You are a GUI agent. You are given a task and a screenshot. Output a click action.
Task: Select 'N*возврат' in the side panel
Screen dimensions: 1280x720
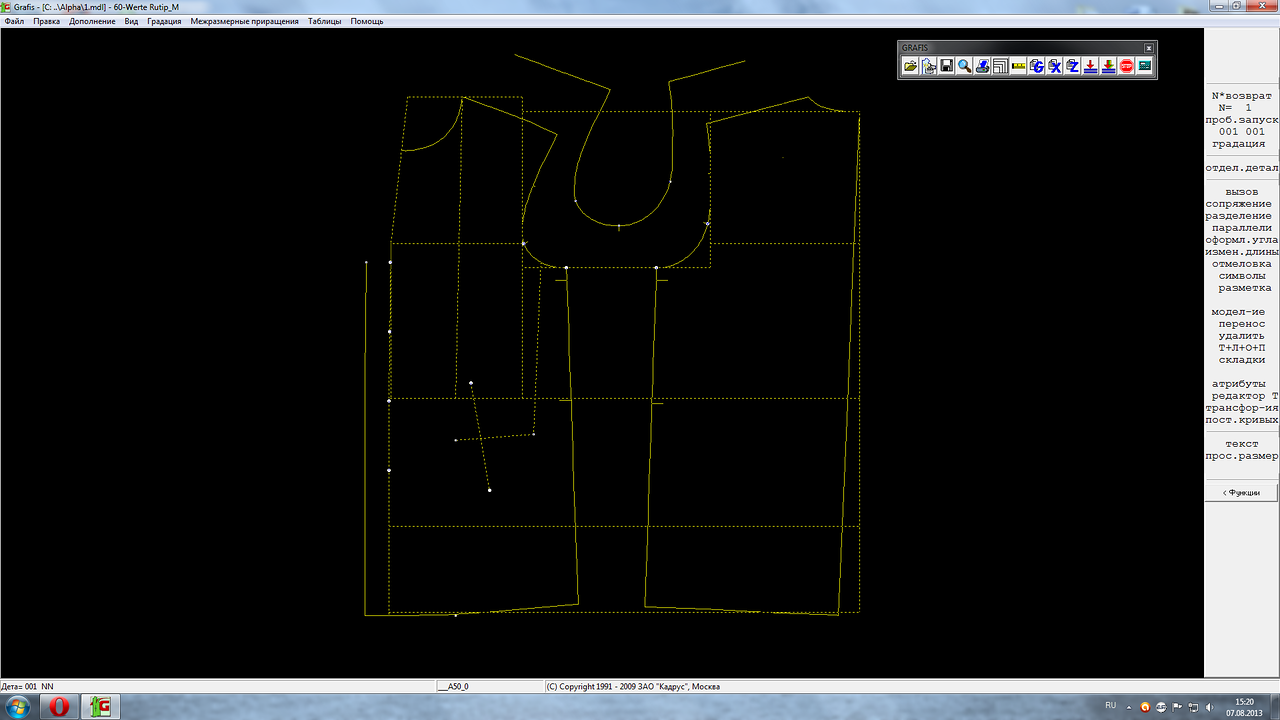(x=1242, y=96)
